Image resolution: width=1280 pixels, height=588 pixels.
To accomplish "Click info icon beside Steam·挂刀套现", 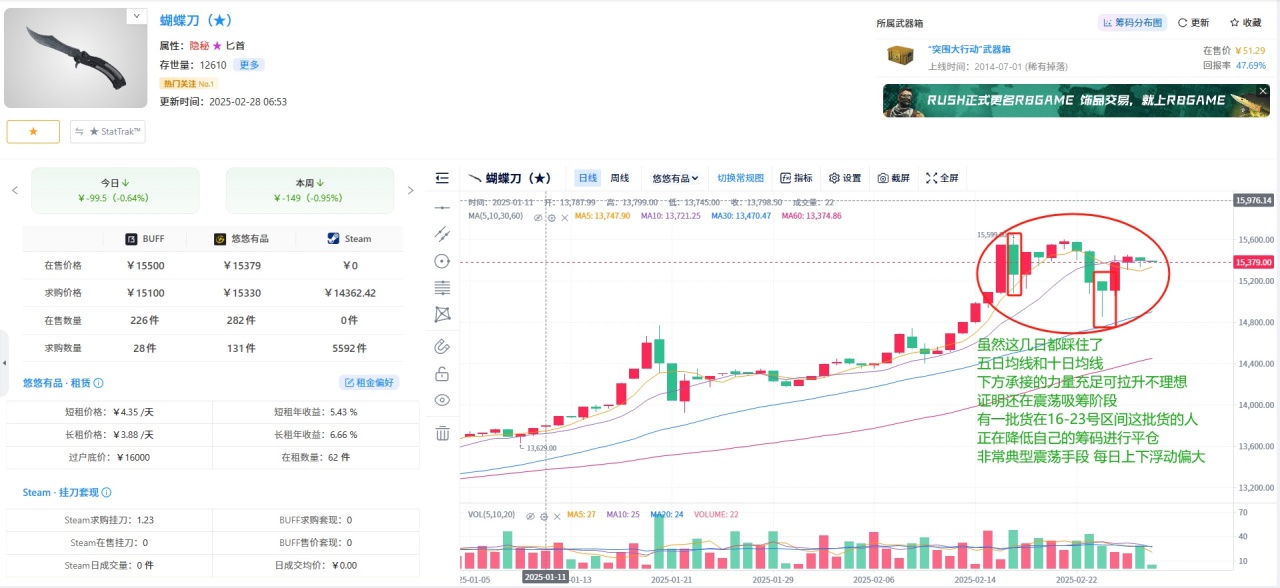I will point(106,493).
